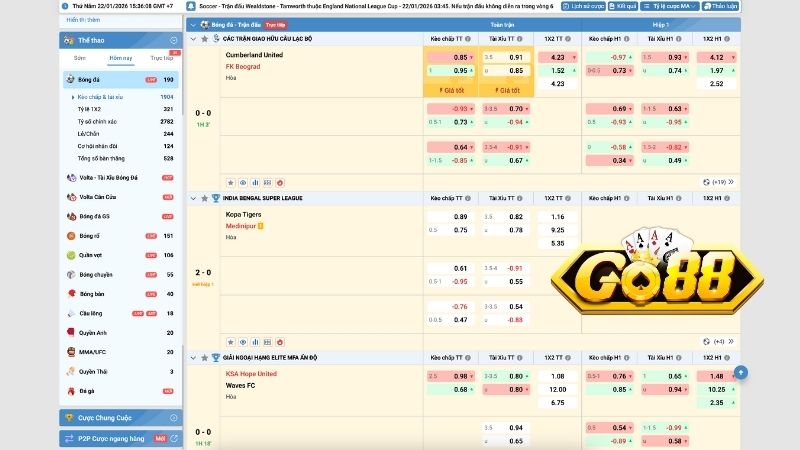800x450 pixels.
Task: Click Giá tốt under Tài Xỉu TT column
Action: point(507,90)
